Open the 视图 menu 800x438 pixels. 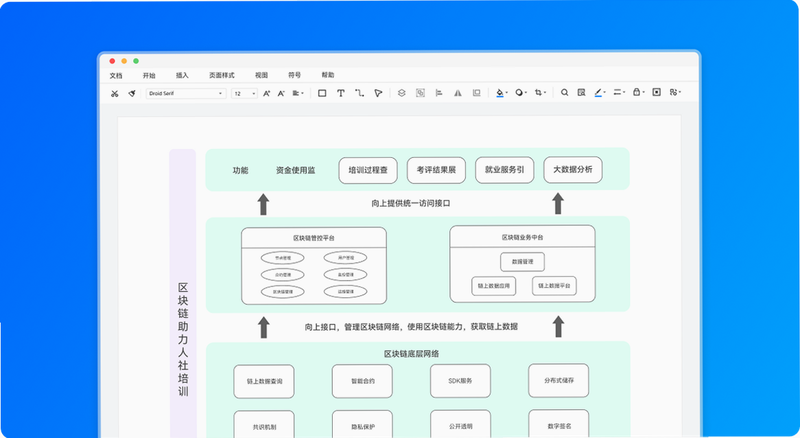click(x=261, y=75)
